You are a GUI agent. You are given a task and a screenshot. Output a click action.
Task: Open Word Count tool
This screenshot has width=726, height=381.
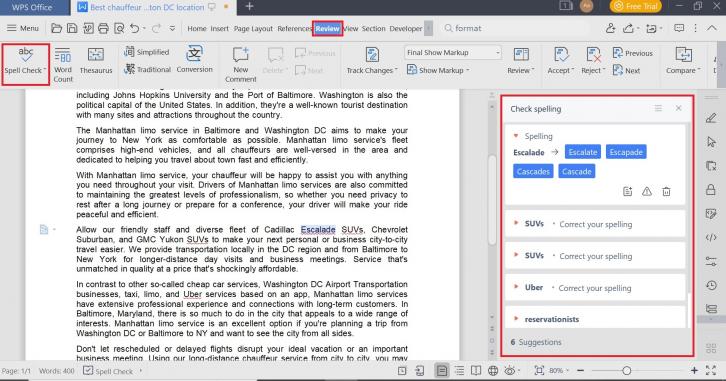coord(63,65)
